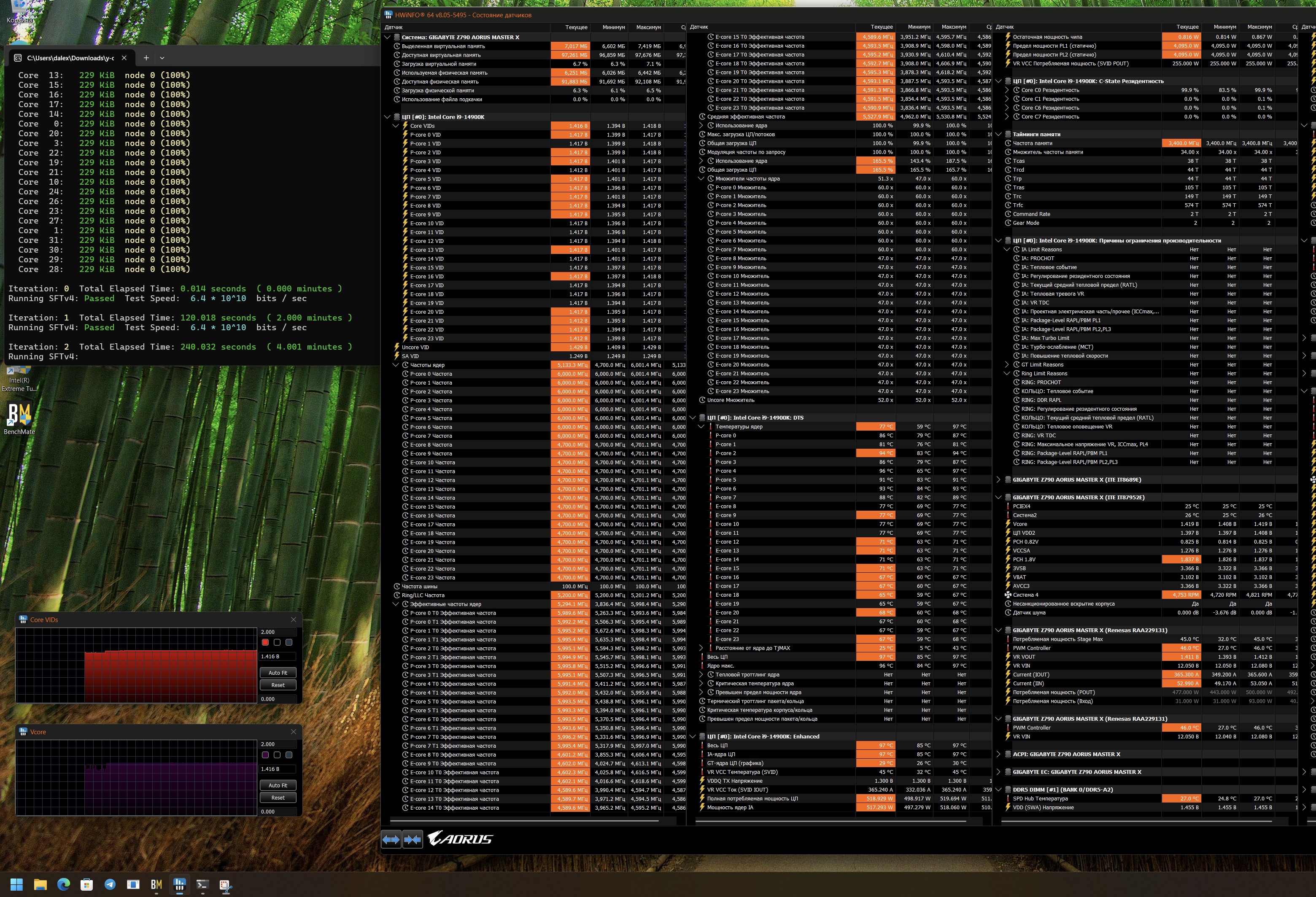Expand GIGABYTE Z790 AORUS MASTER X (ITE IT8689E) section
This screenshot has width=1316, height=897.
click(x=998, y=479)
